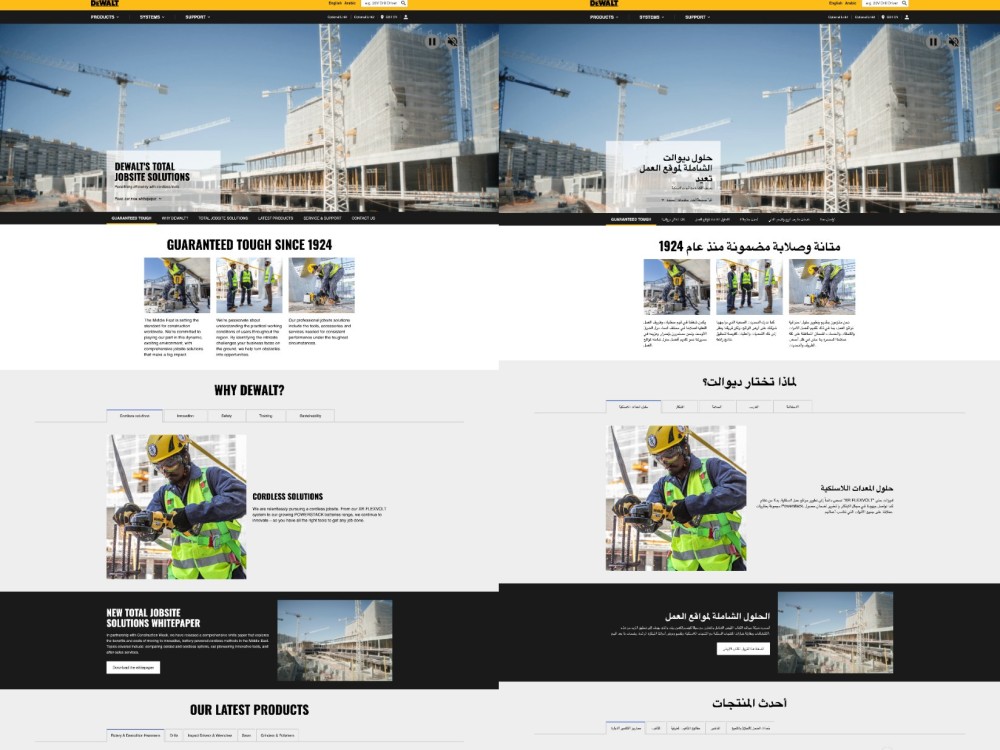Switch language to English on the Arabic page
Screen dimensions: 1000x750
835,3
